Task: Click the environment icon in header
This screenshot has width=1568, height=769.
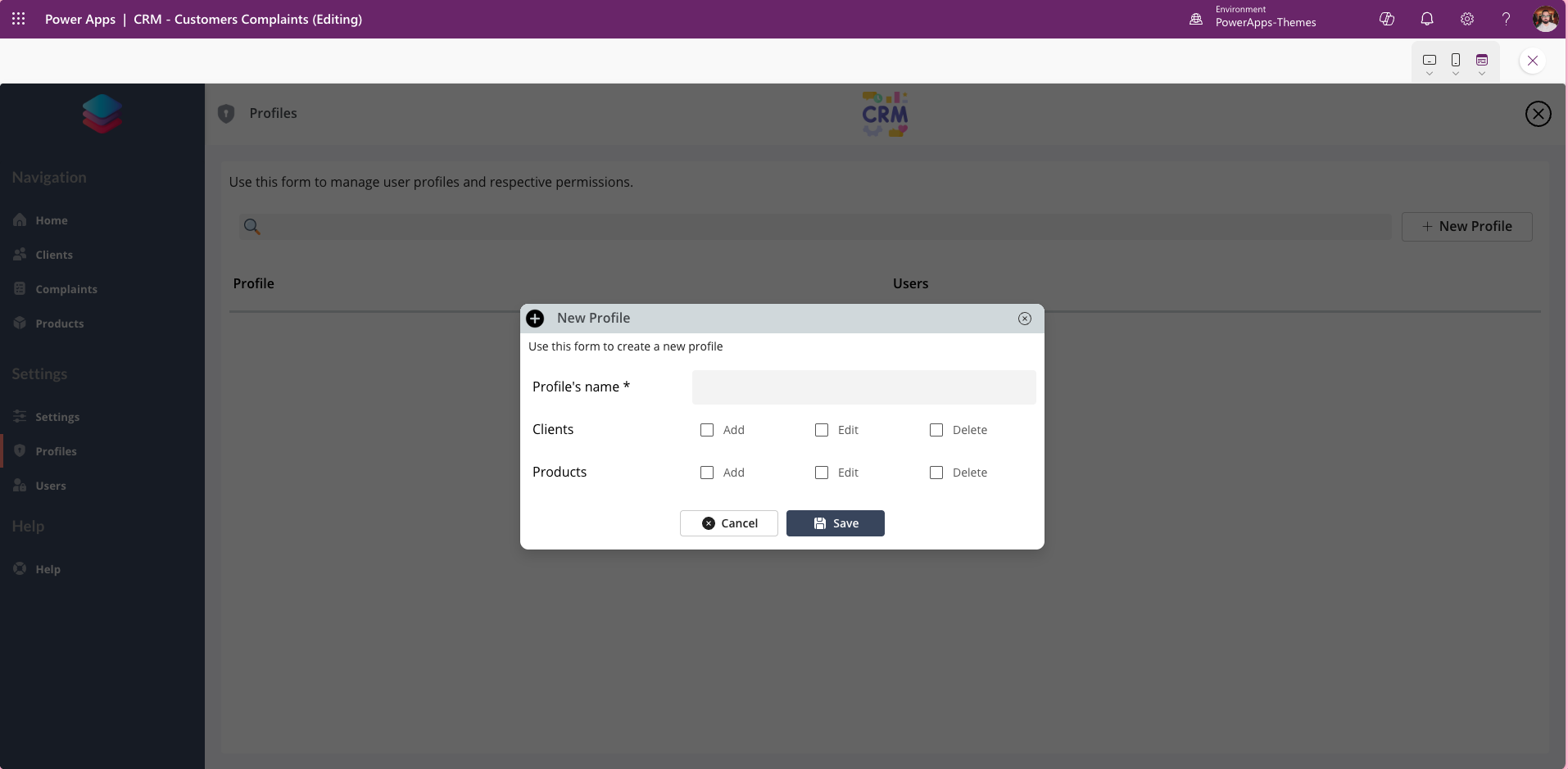Action: point(1196,19)
